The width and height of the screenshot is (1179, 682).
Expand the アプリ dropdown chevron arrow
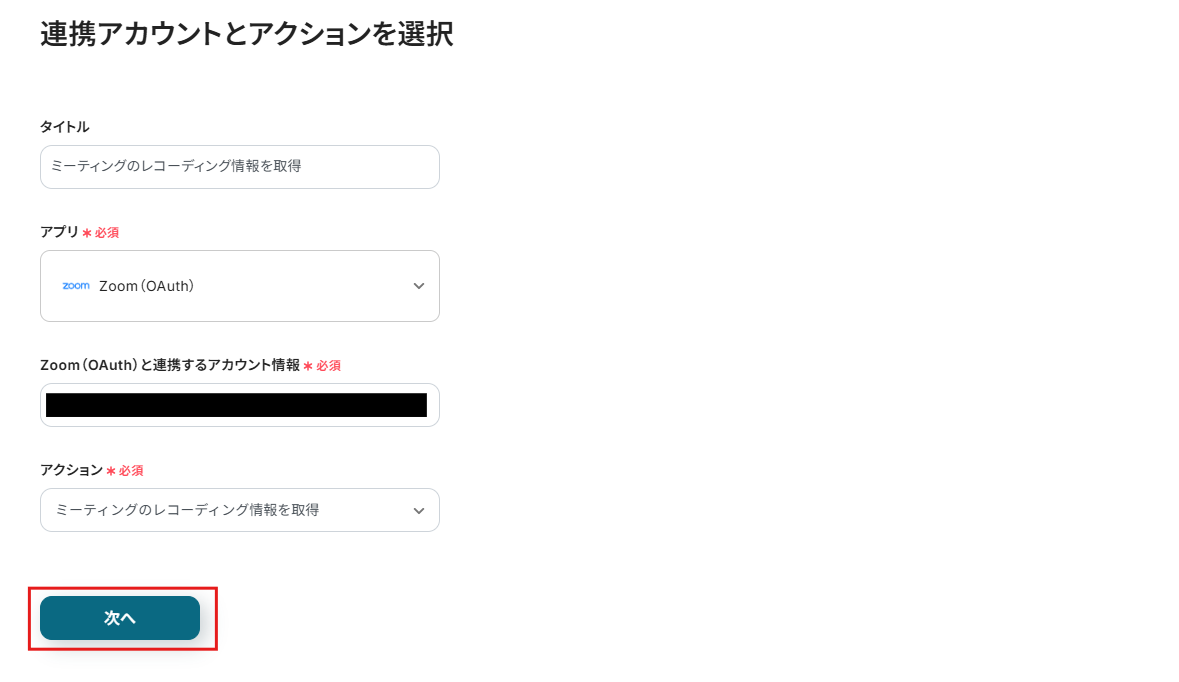(x=419, y=286)
